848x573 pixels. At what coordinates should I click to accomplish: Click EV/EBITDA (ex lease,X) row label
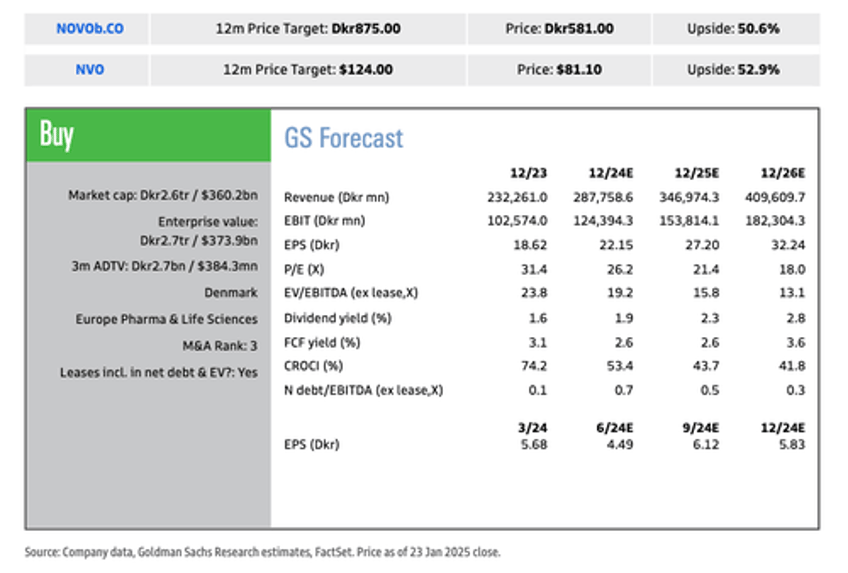351,293
